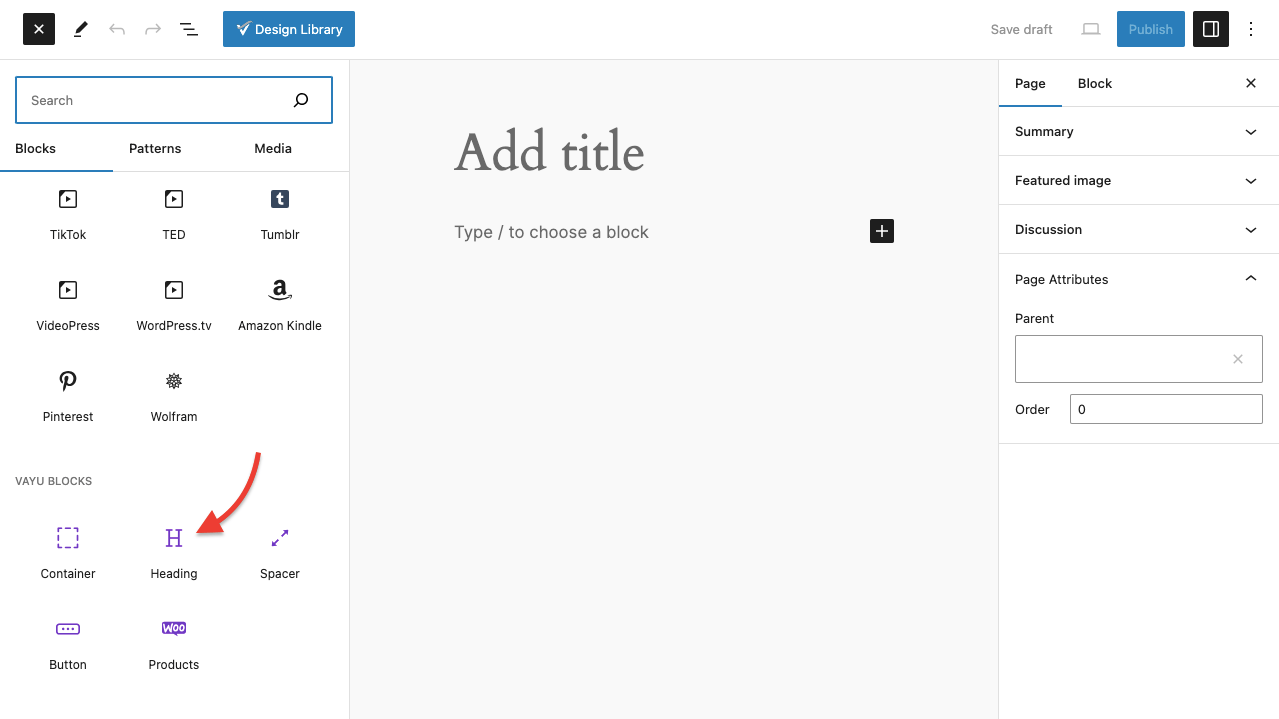
Task: Insert the Vayu Heading block
Action: point(174,551)
